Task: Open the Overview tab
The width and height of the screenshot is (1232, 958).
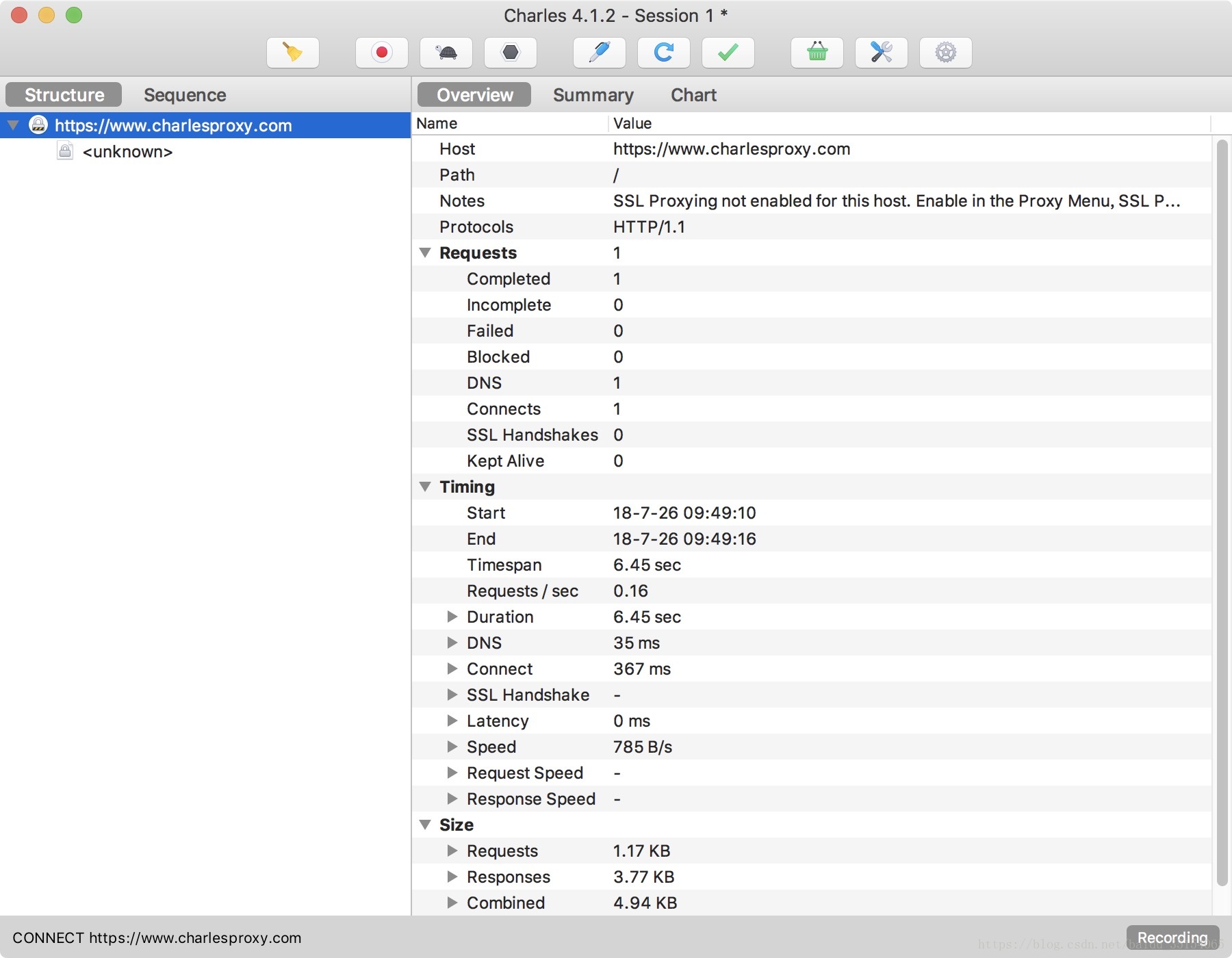Action: tap(474, 94)
